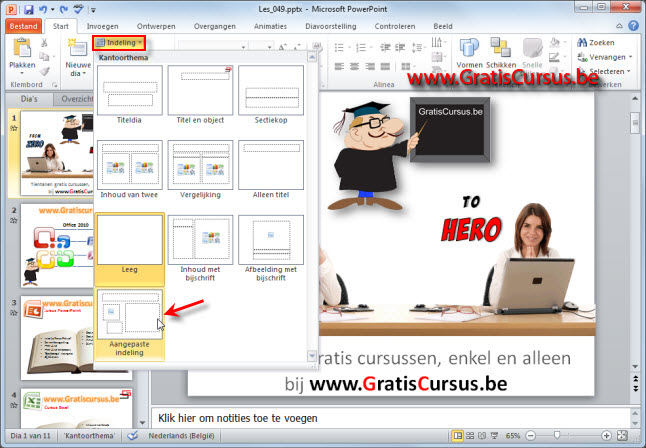Open quick access toolbar customize dropdown
This screenshot has width=646, height=448.
pos(94,9)
